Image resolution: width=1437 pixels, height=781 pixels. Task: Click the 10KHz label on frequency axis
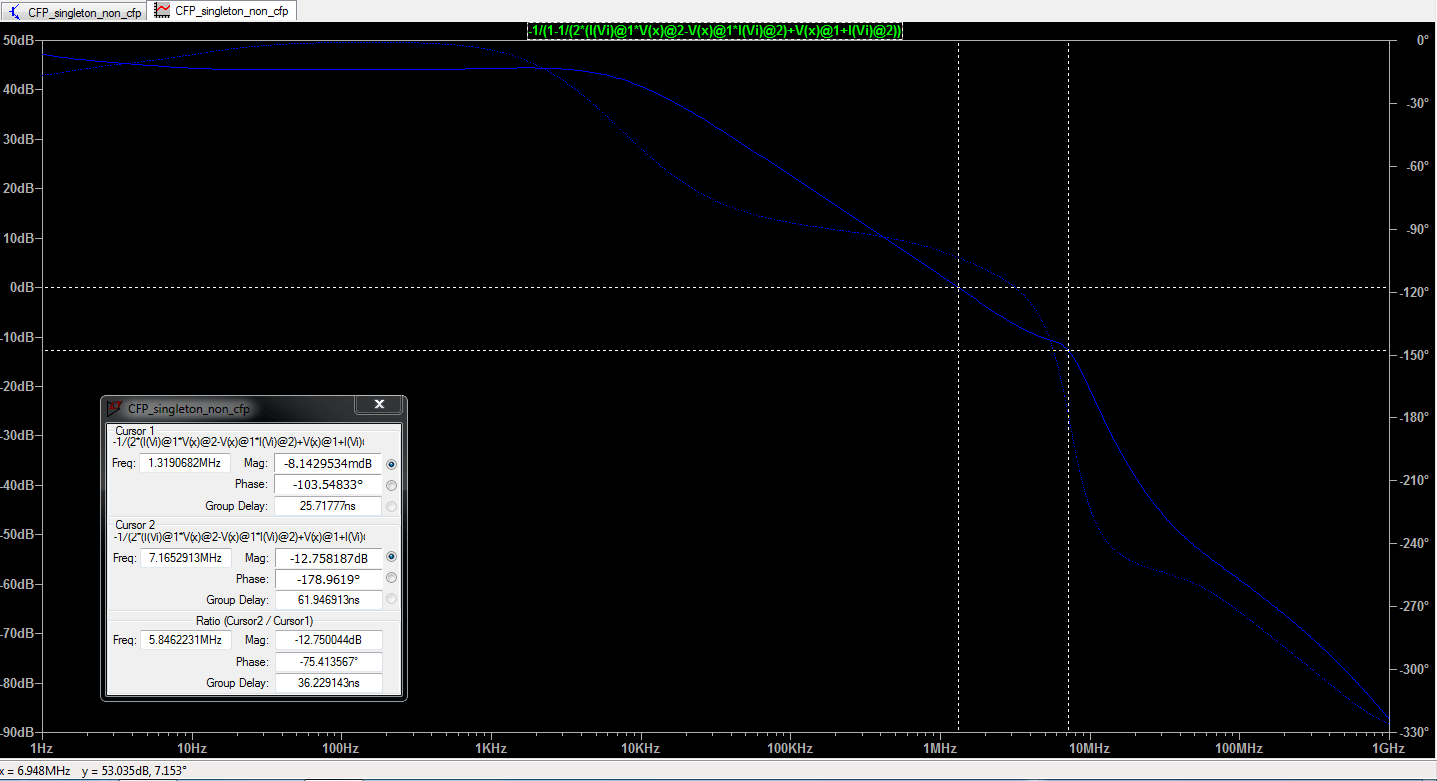pos(640,749)
